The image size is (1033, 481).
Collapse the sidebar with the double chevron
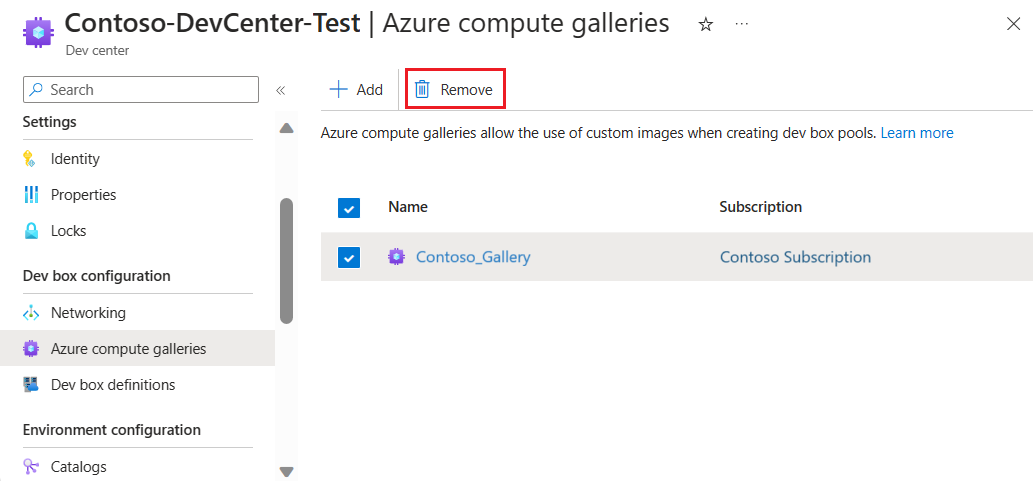click(x=281, y=90)
